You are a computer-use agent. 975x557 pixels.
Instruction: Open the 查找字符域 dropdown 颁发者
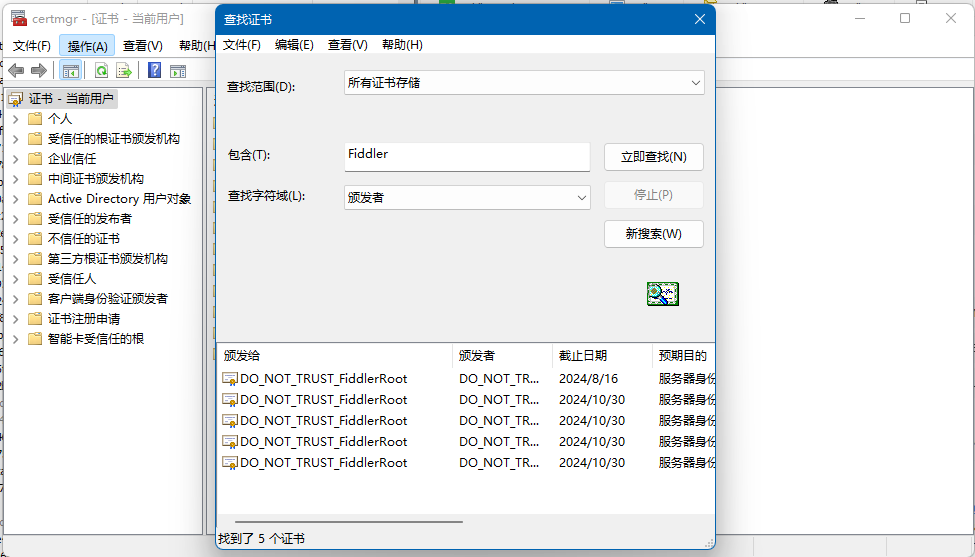467,198
